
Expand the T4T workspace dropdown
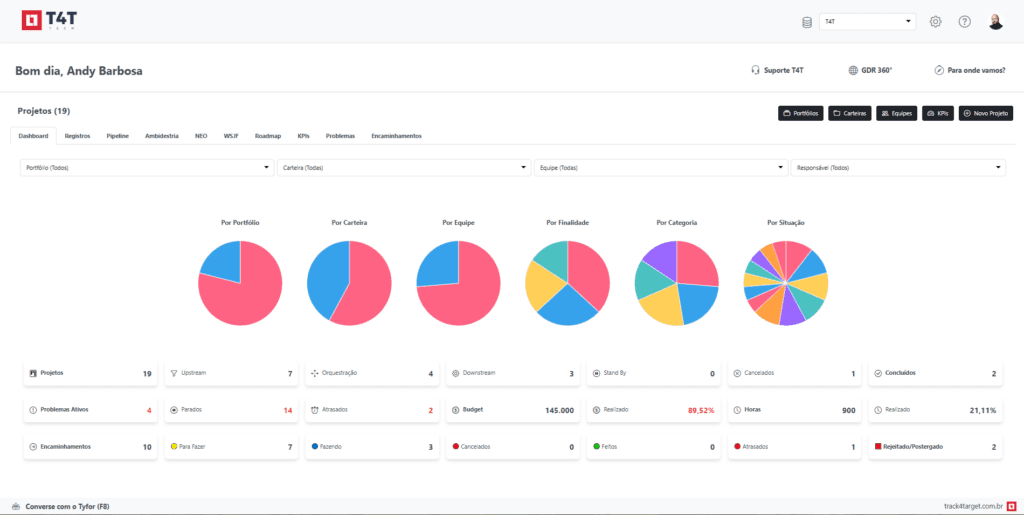(x=867, y=21)
